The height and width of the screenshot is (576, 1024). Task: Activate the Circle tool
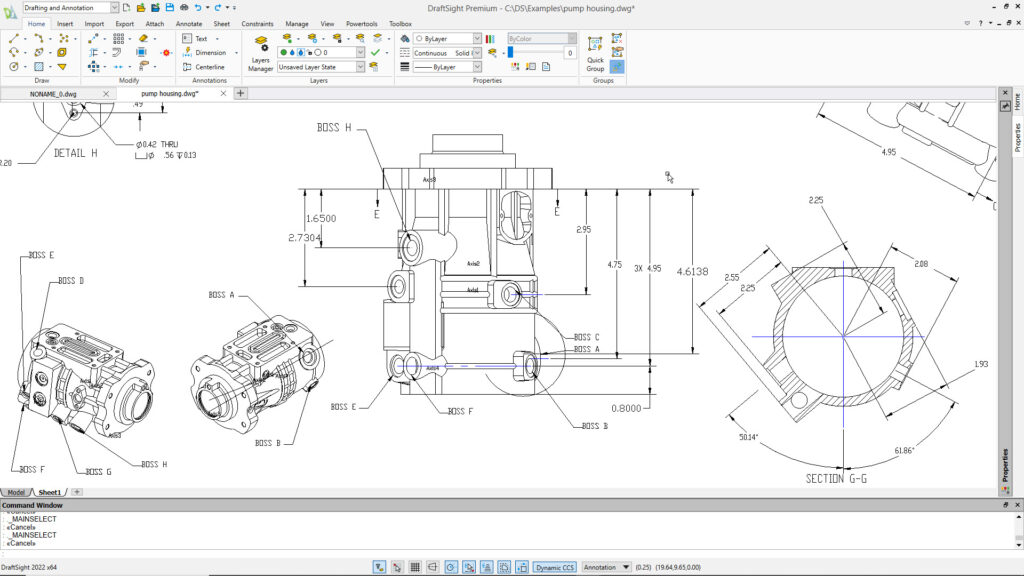pyautogui.click(x=13, y=67)
